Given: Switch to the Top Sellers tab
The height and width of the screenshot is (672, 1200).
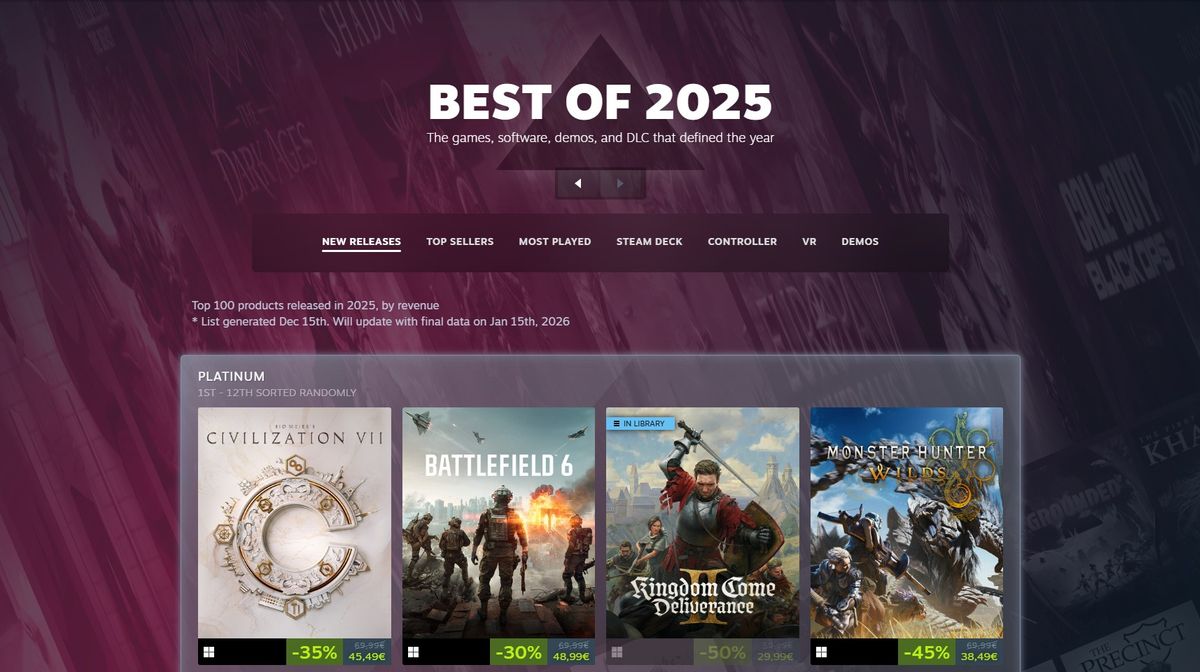Looking at the screenshot, I should point(460,242).
